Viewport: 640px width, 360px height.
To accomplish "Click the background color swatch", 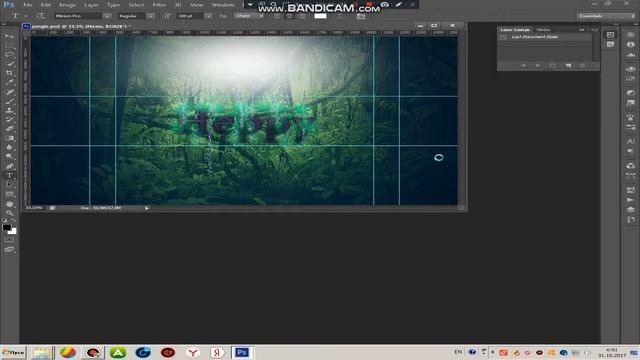I will (x=13, y=231).
